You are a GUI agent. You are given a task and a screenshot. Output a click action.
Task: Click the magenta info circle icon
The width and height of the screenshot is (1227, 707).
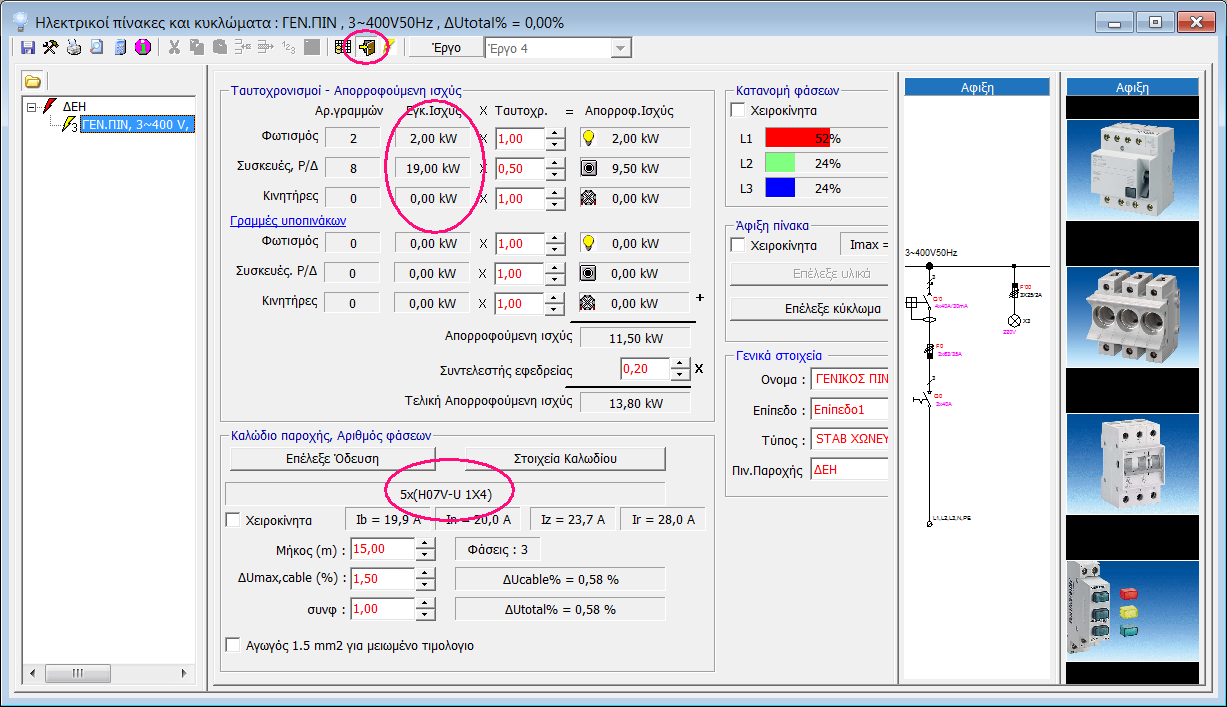click(141, 47)
